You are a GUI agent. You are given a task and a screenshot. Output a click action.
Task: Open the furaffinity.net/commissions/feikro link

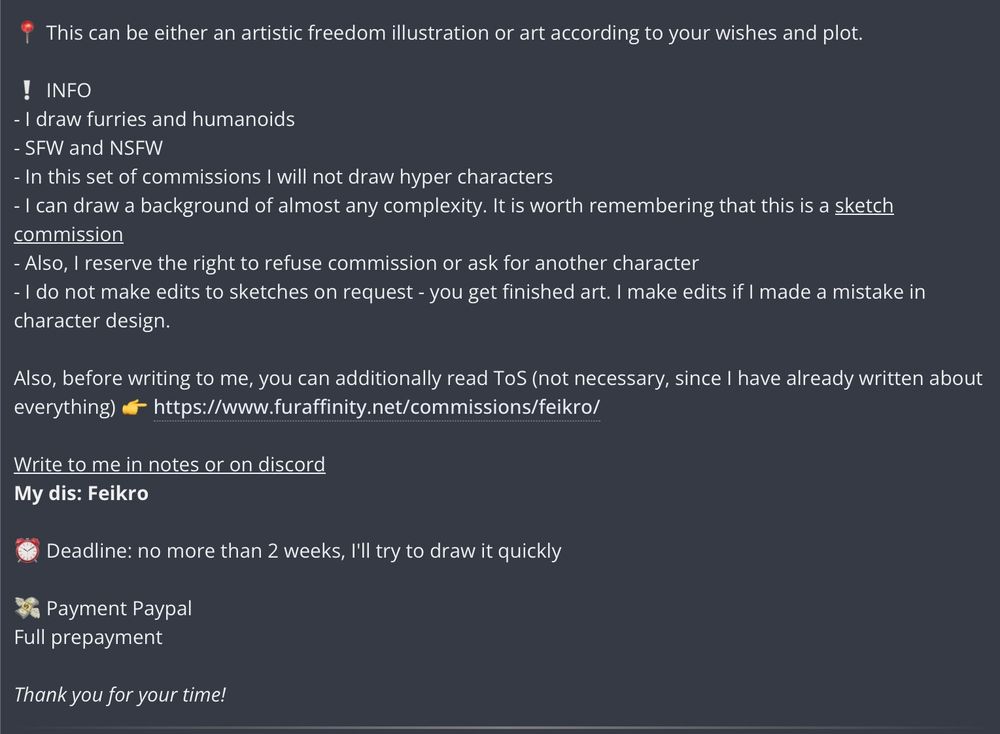pyautogui.click(x=377, y=407)
